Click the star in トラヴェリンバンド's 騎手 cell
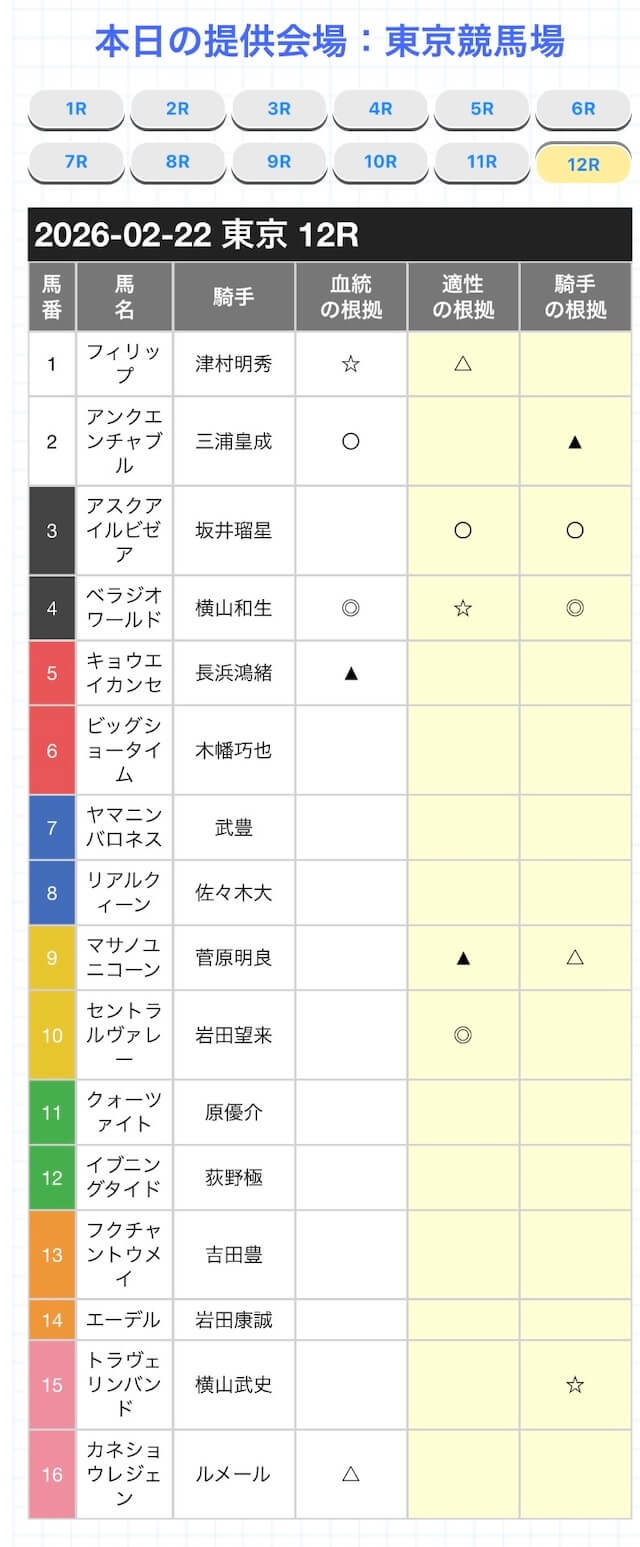 (x=575, y=1385)
